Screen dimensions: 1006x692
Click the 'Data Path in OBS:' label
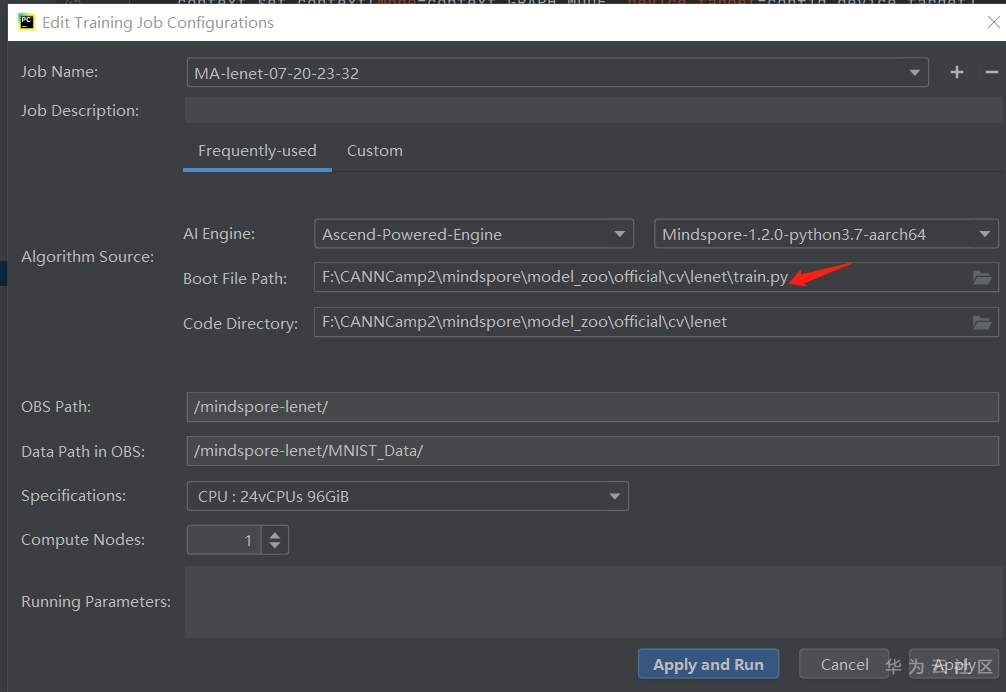click(83, 451)
